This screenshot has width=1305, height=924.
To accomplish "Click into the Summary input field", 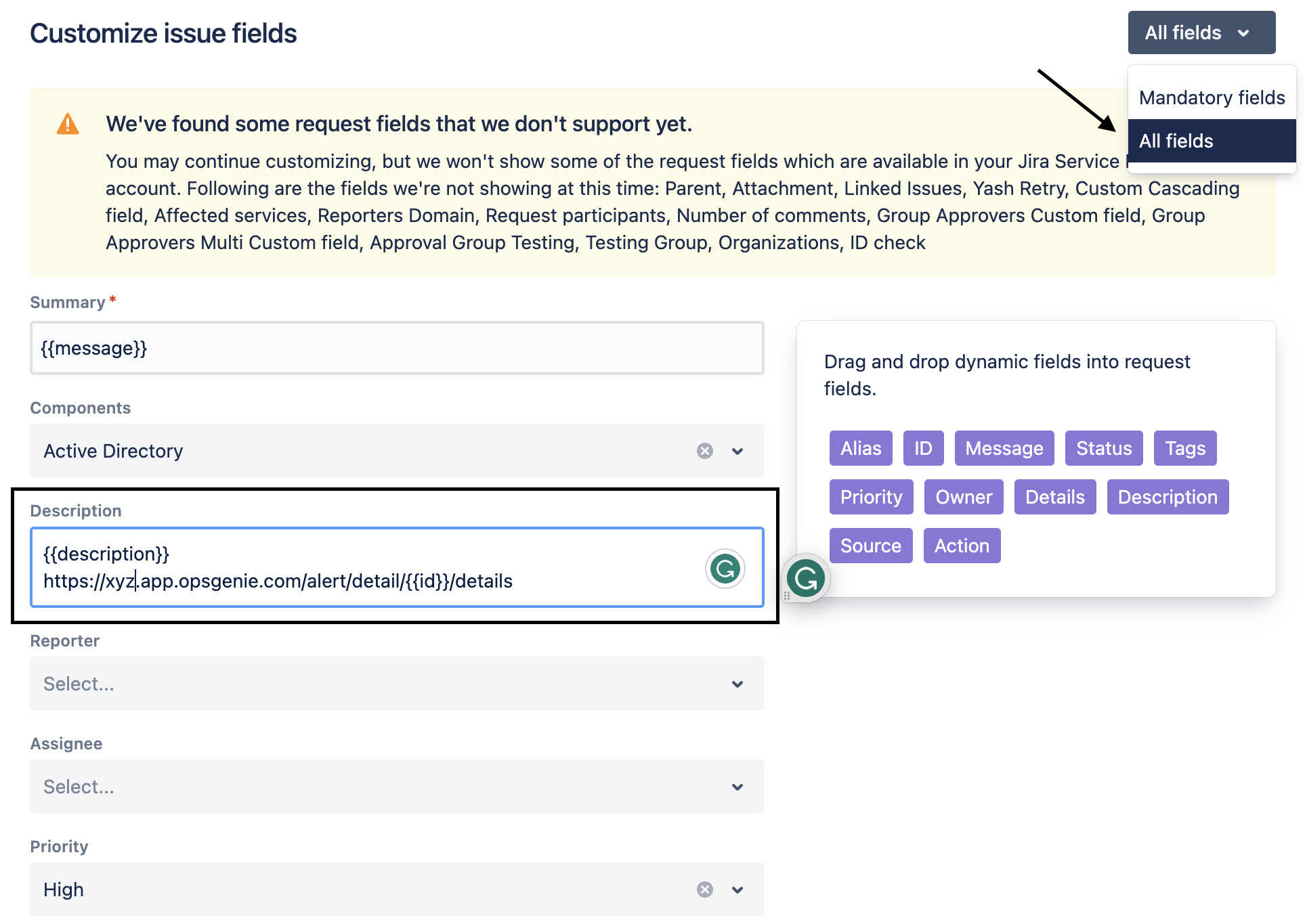I will tap(397, 348).
